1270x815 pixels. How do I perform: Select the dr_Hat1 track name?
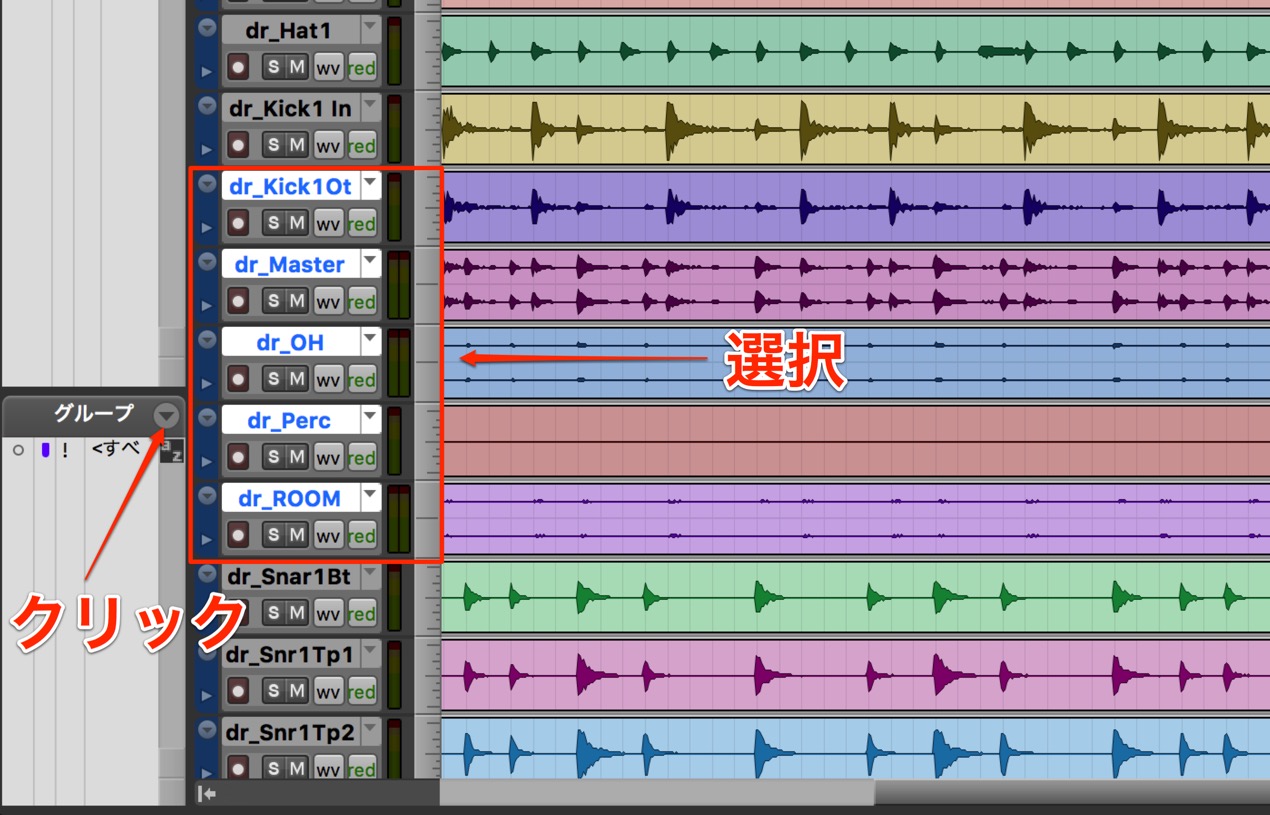tap(290, 30)
